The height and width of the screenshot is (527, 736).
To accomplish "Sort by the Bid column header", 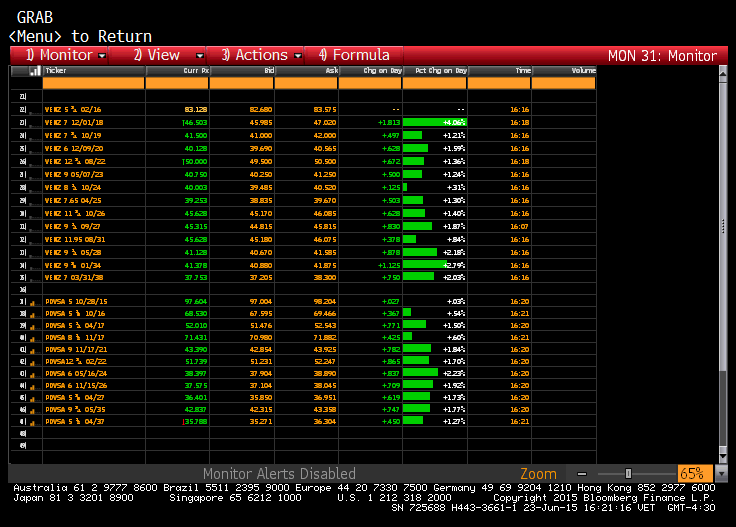I will tap(242, 71).
